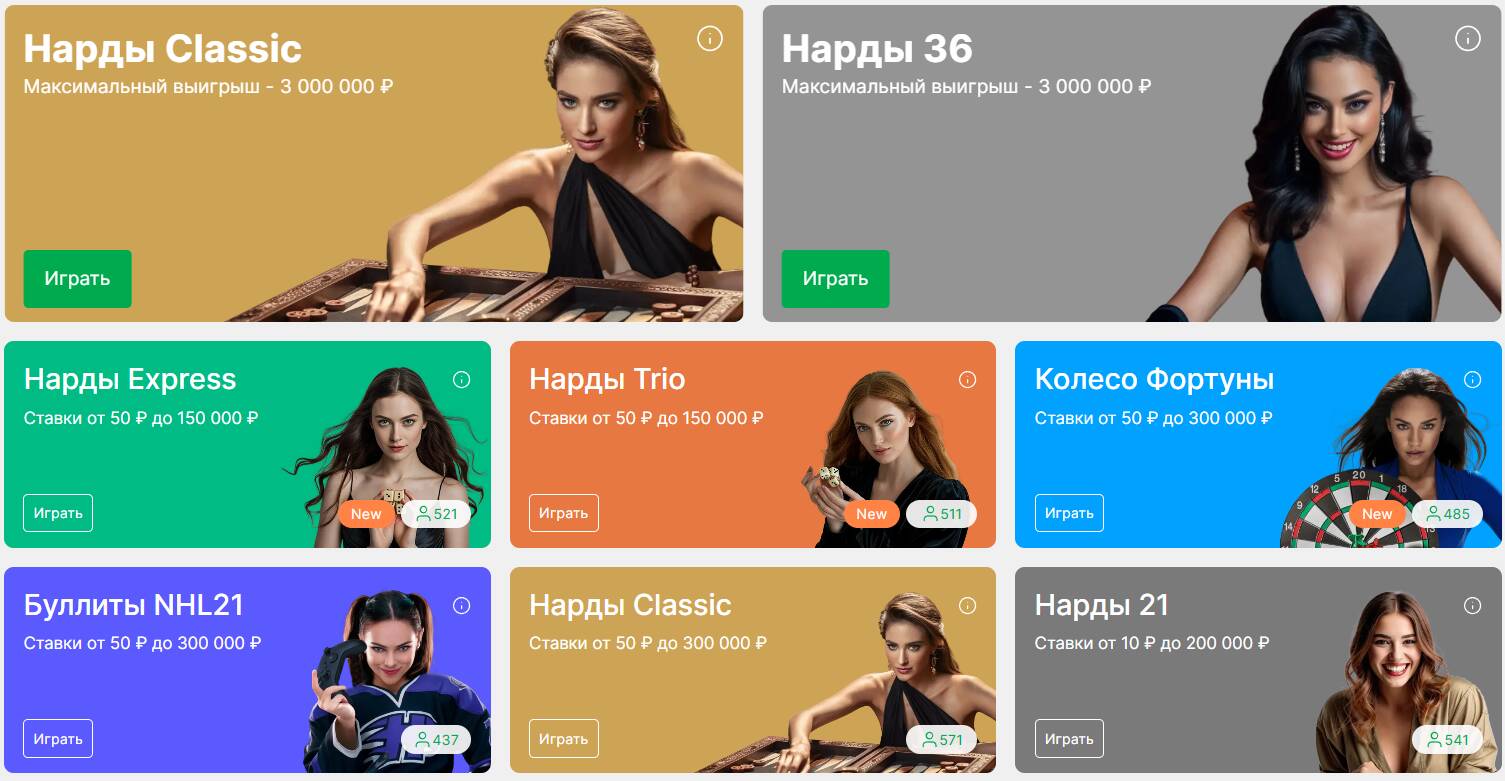Open info on small Нарды Classic card
The image size is (1505, 781).
967,606
